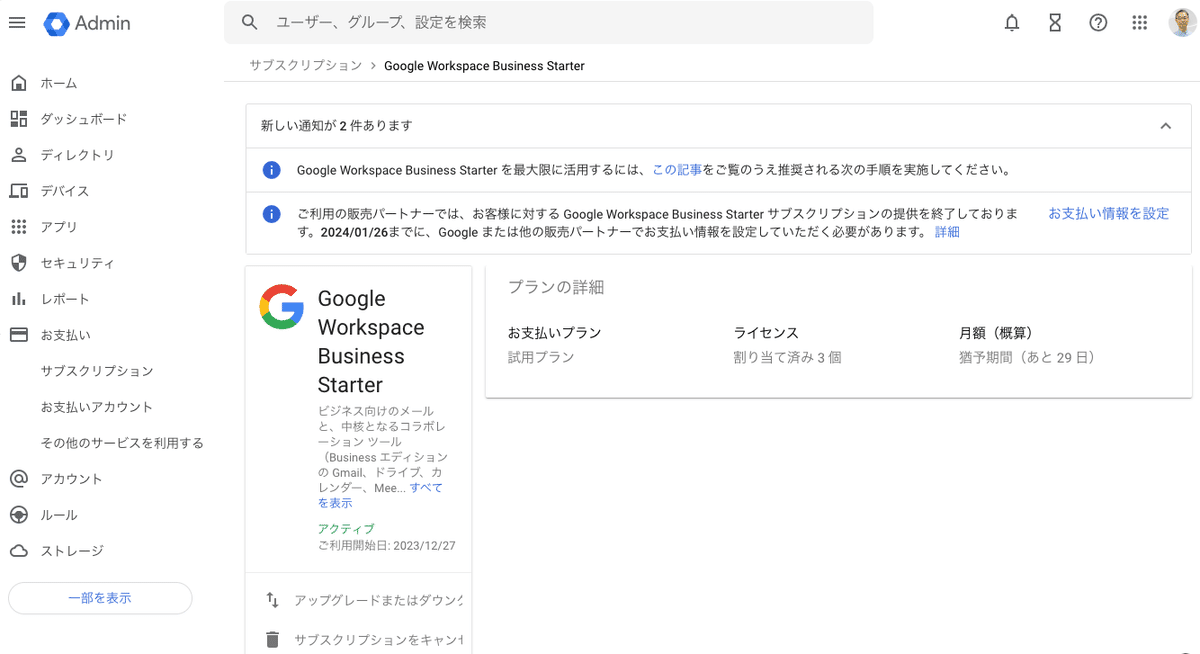Click the お支払い credit card icon
1200x654 pixels.
18,335
